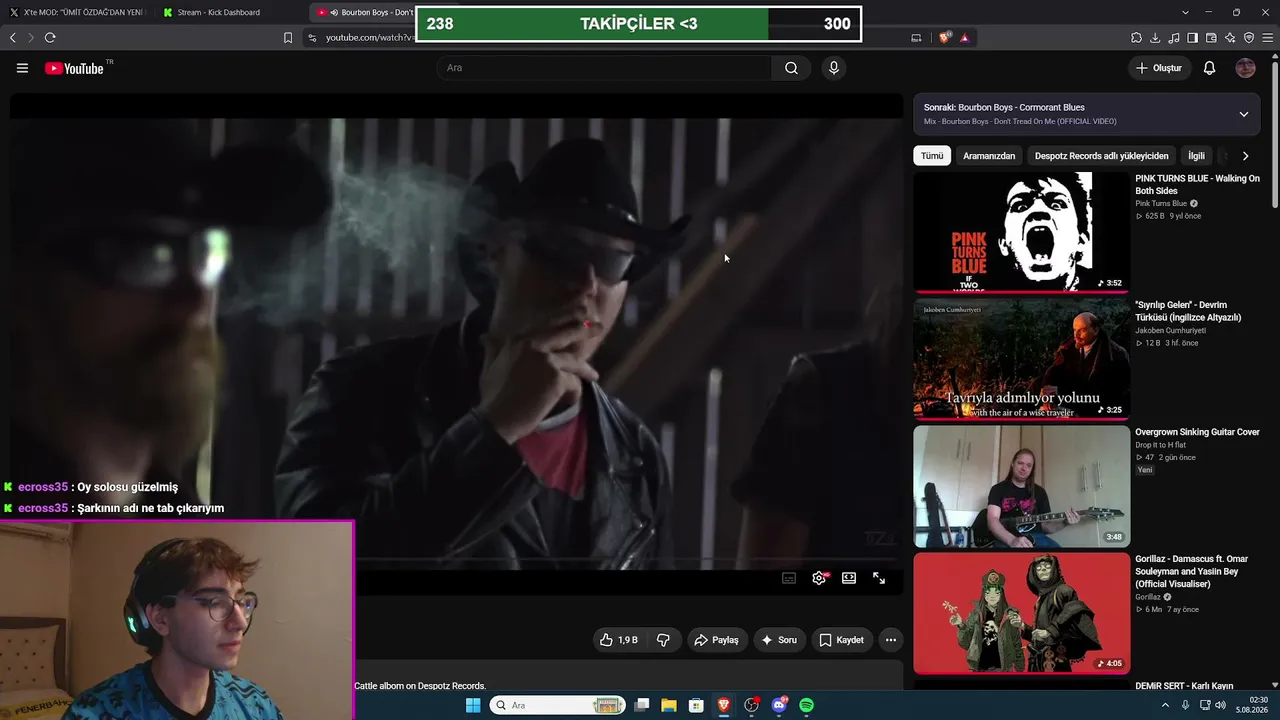Select the Aramanızdan filter chip
The image size is (1280, 720).
tap(989, 156)
